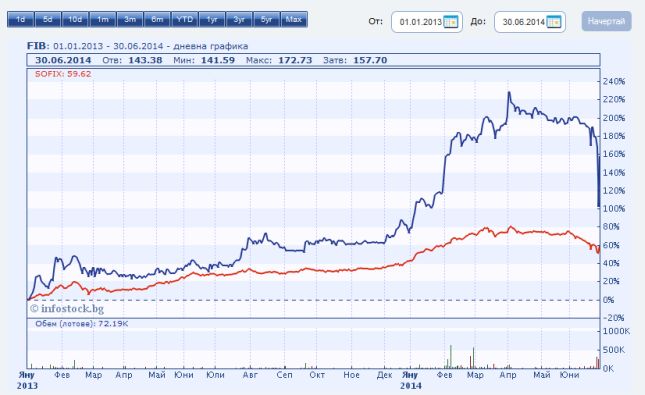Choose the 10d period button
The height and width of the screenshot is (395, 645).
click(75, 19)
